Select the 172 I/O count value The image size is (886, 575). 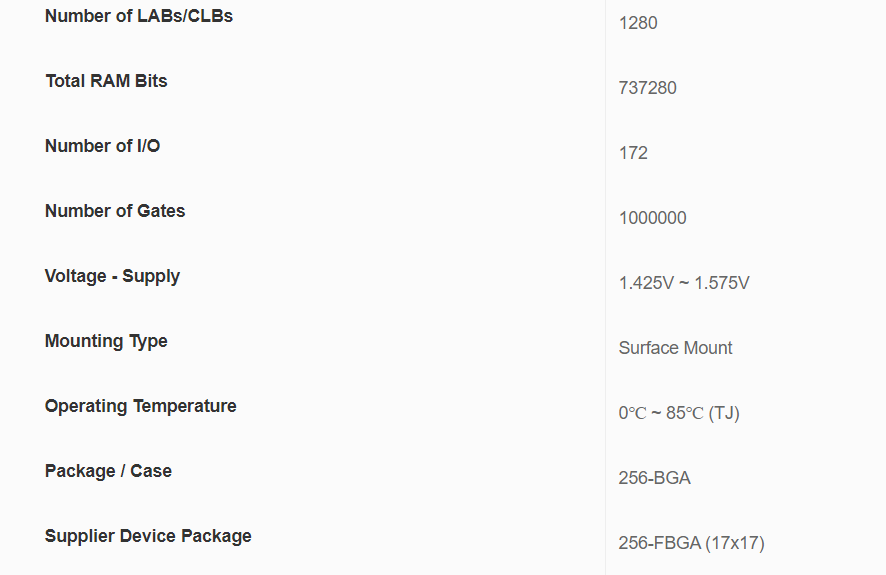coord(633,153)
